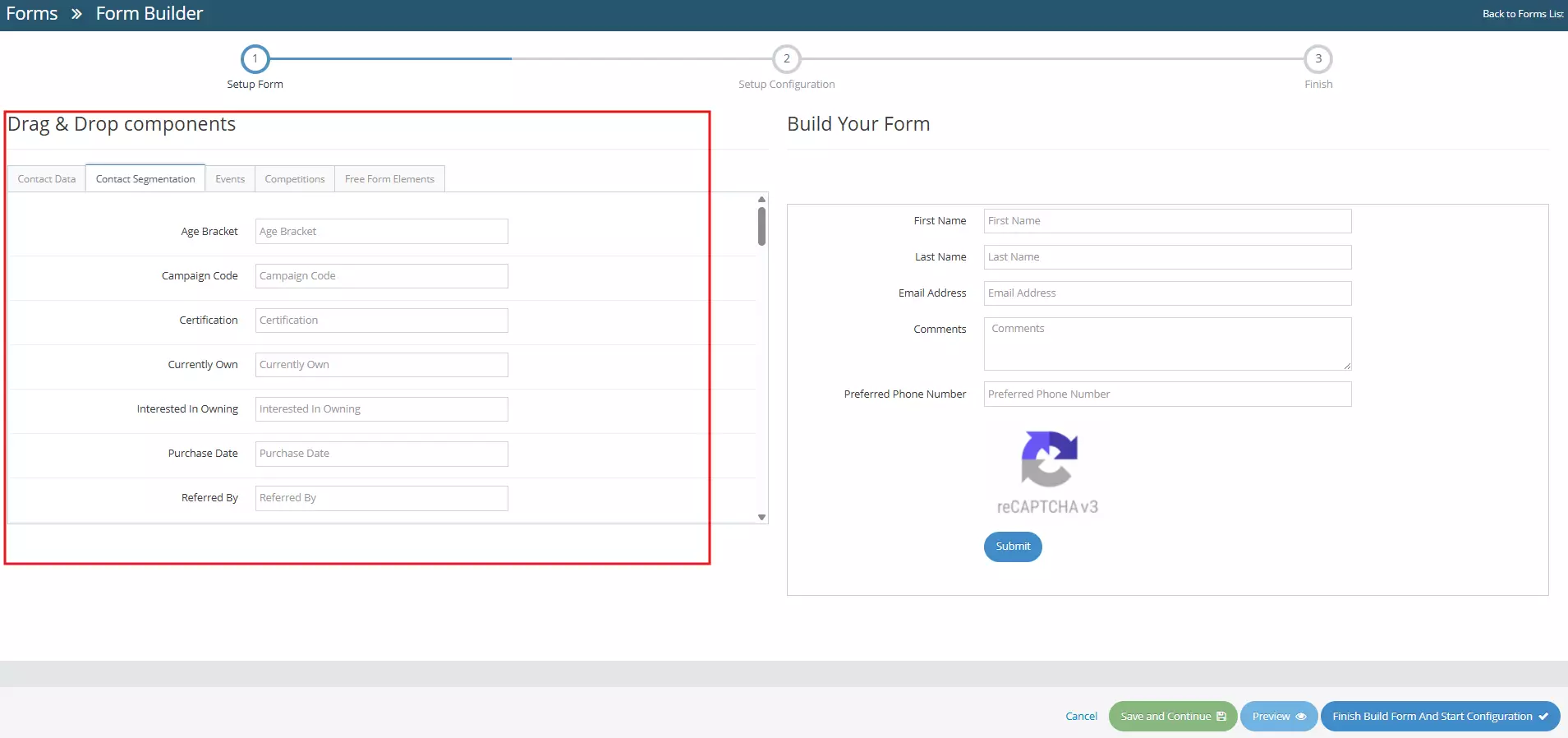Image resolution: width=1568 pixels, height=738 pixels.
Task: Open Free Form Elements tab
Action: [389, 179]
